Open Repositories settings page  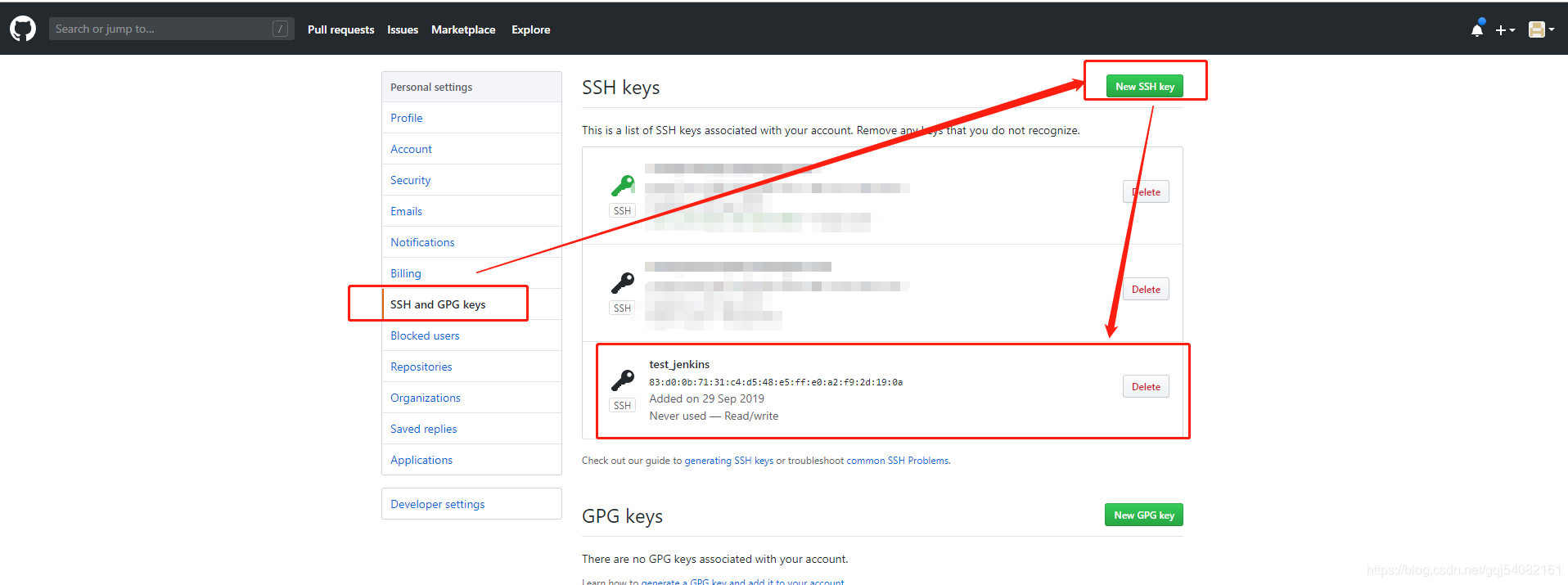pos(471,367)
